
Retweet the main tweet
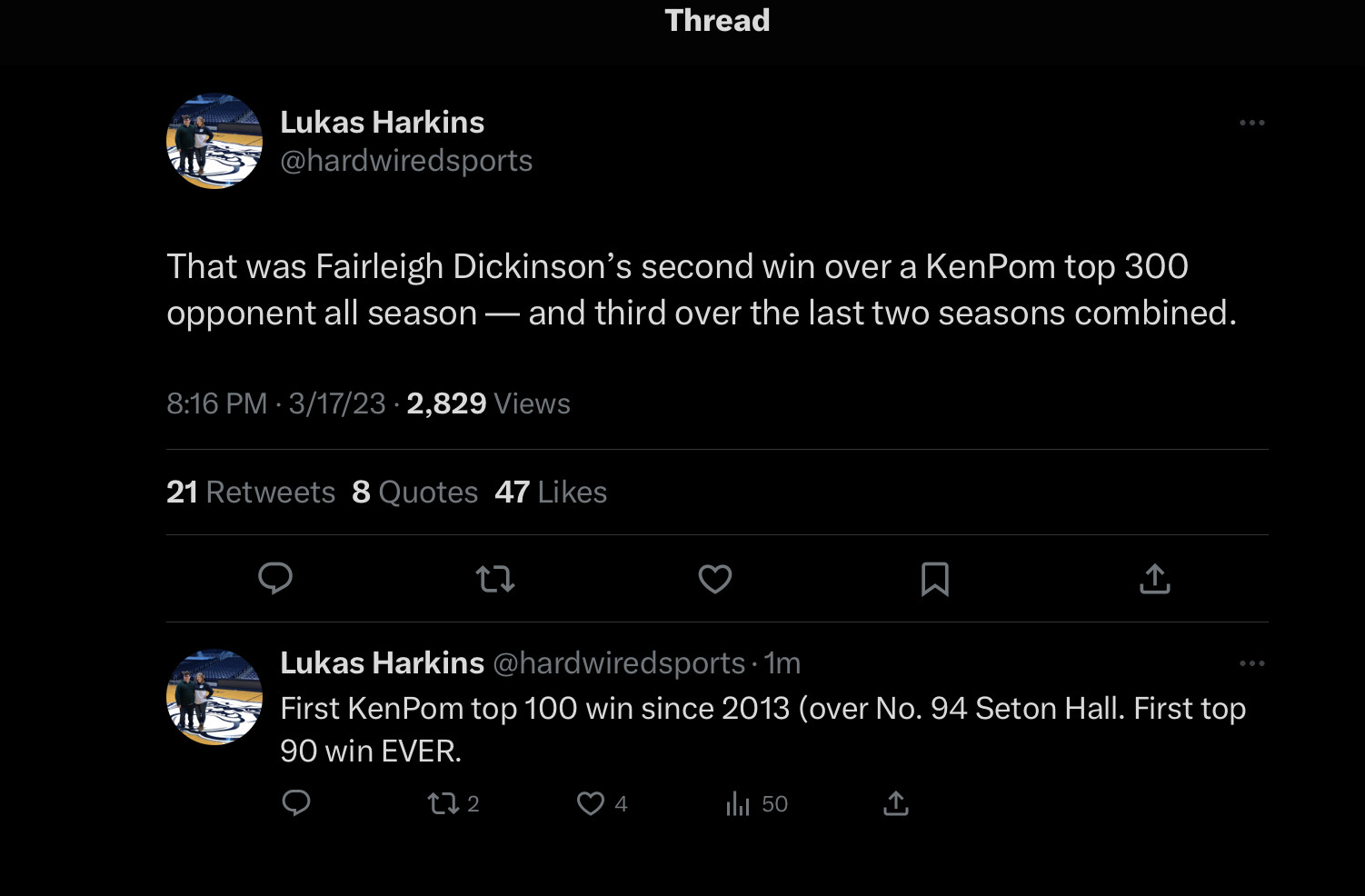coord(495,579)
